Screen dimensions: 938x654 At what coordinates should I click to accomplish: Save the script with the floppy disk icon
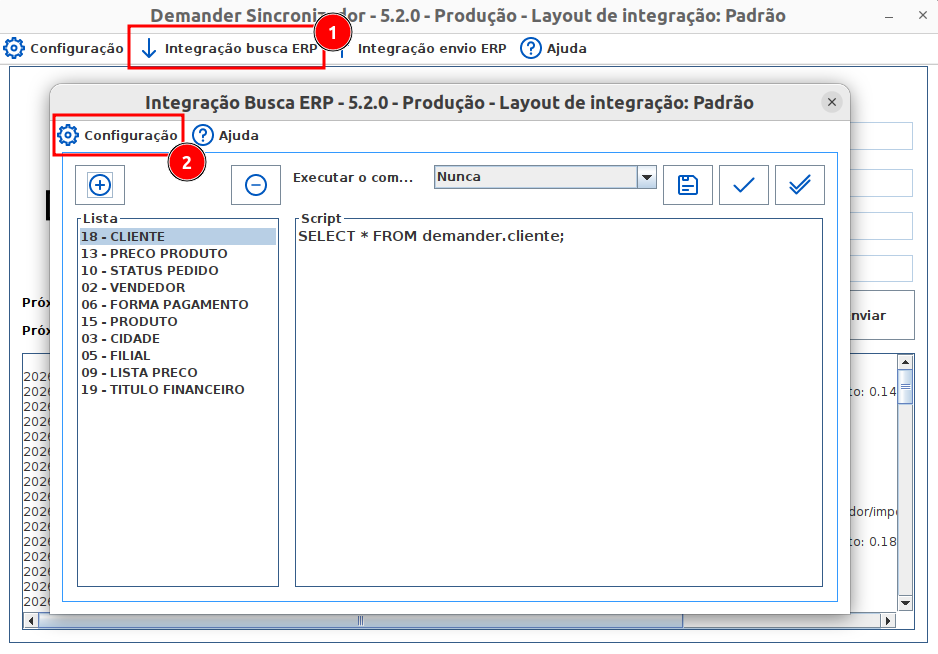pyautogui.click(x=688, y=185)
